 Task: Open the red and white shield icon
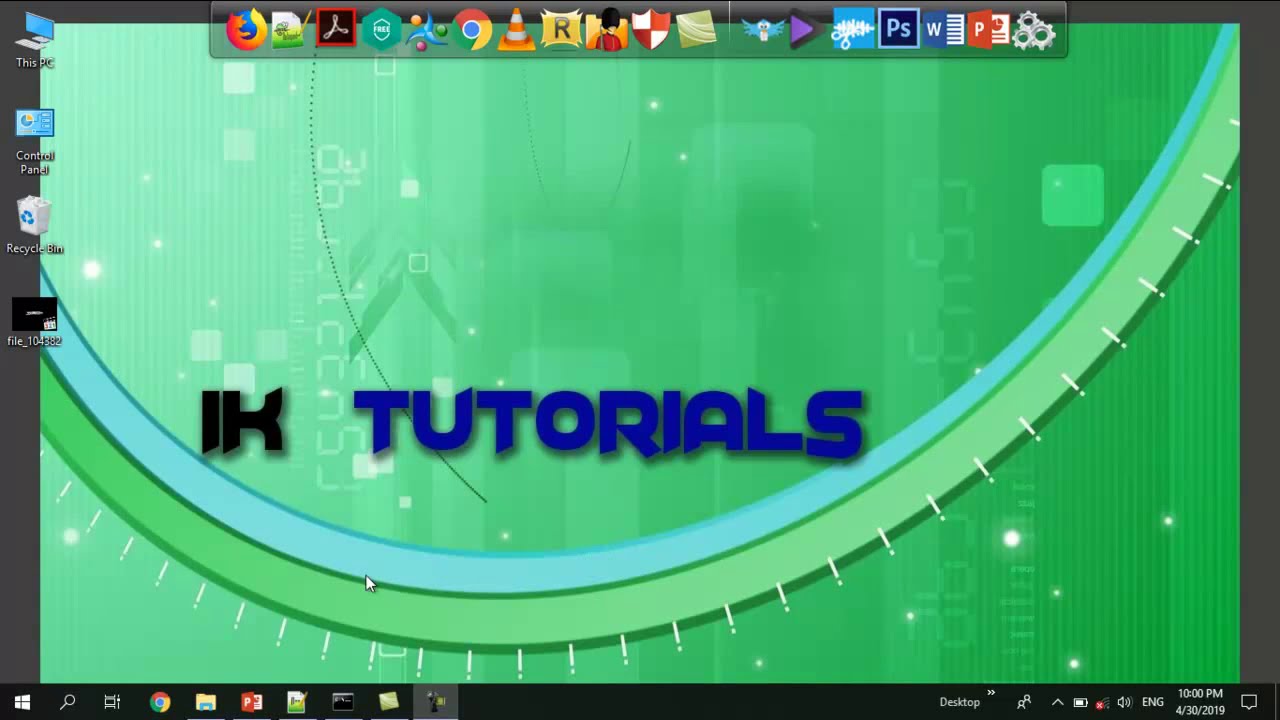pos(650,30)
